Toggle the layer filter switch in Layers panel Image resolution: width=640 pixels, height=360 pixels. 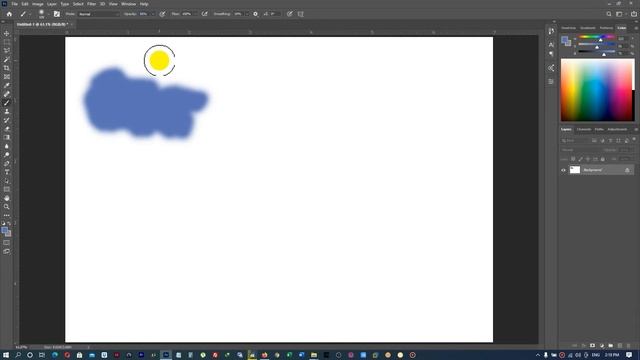[x=634, y=140]
